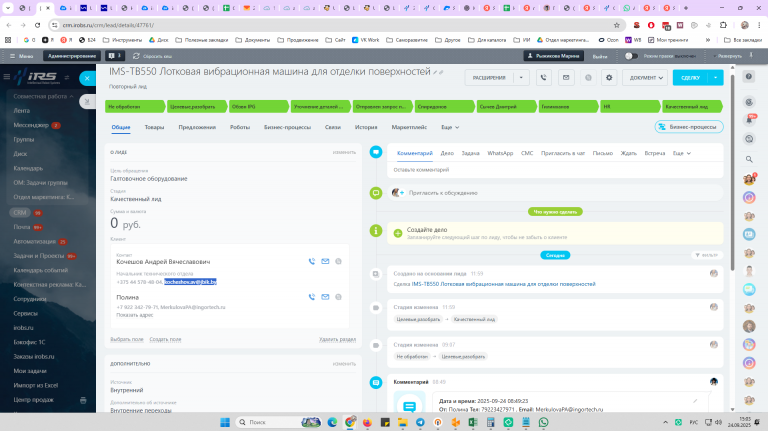Select WhatsApp tab in timeline
The image size is (768, 431).
point(500,153)
